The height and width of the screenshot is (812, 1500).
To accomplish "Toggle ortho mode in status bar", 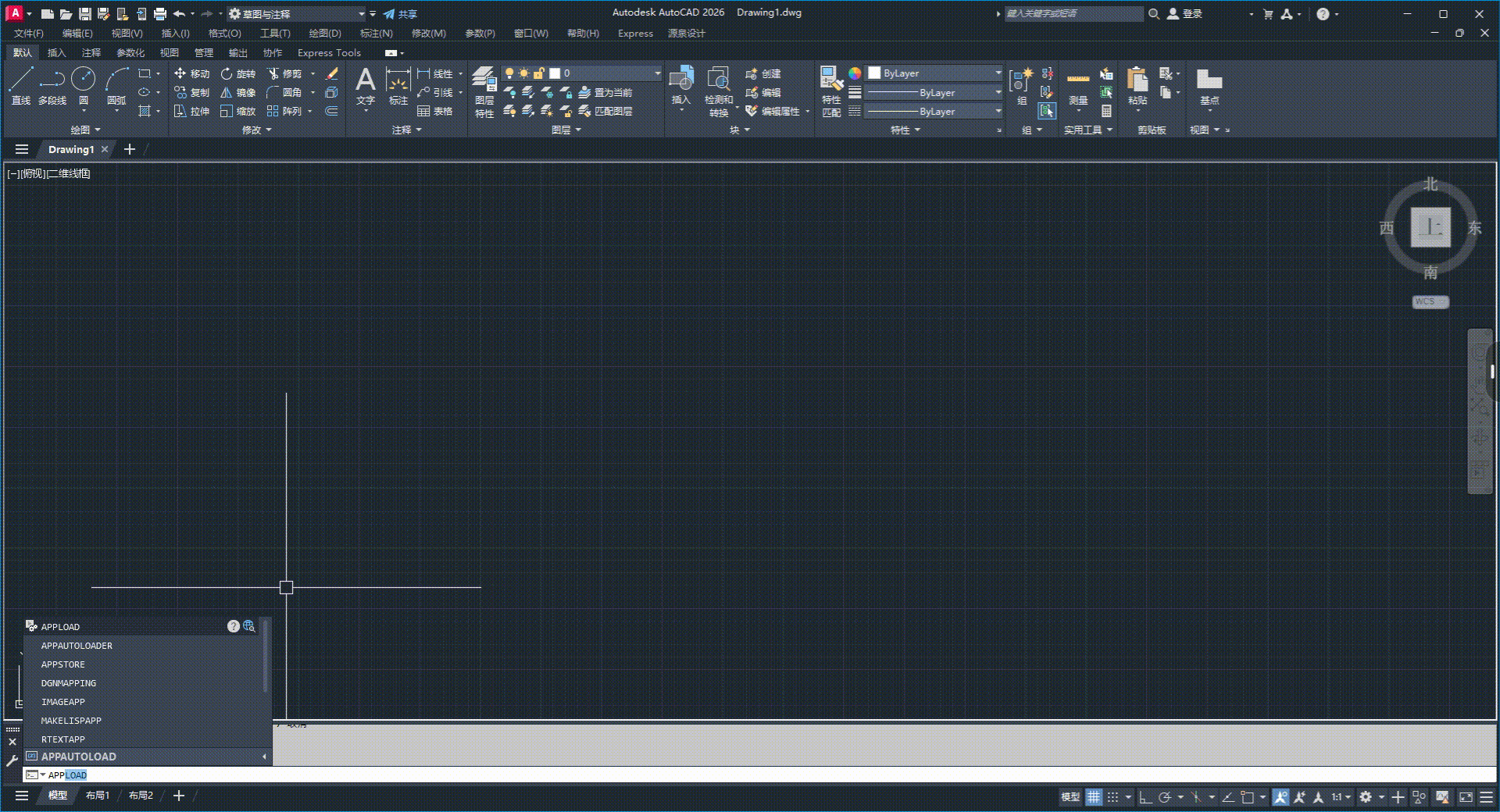I will coord(1145,797).
